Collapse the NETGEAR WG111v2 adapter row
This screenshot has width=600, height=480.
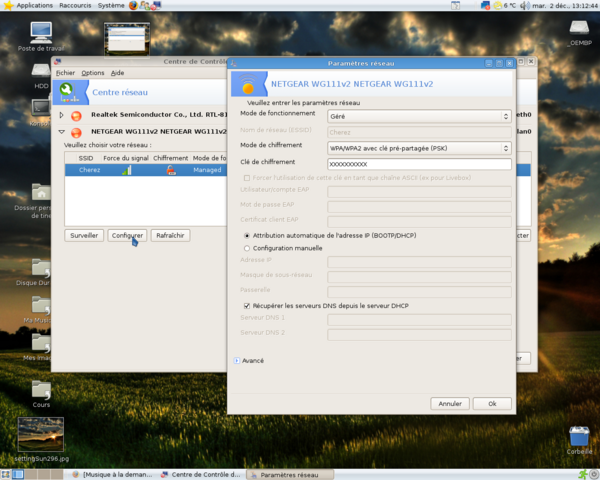61,132
